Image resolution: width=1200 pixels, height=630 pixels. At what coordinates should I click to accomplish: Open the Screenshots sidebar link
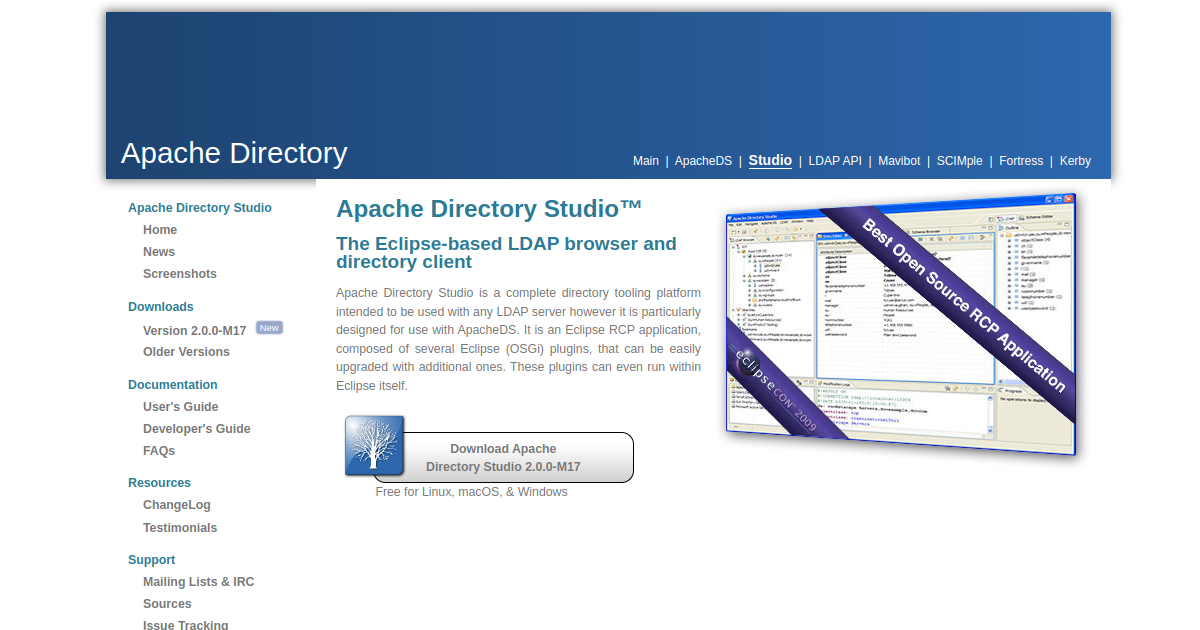pos(180,274)
